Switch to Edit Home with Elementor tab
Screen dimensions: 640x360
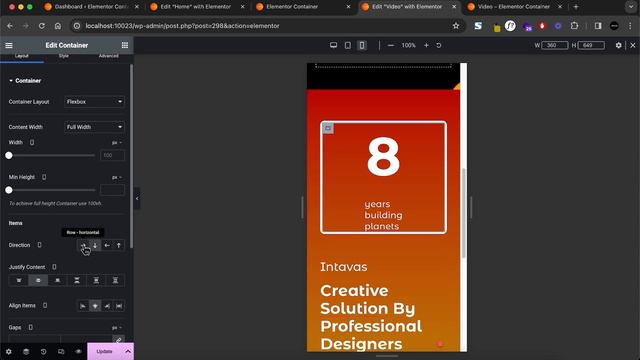coord(197,7)
